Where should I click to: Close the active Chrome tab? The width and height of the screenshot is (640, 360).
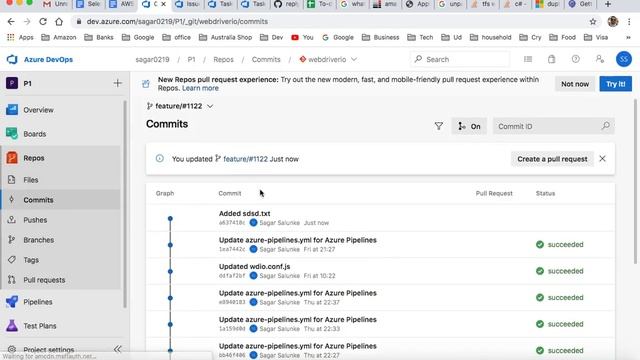[x=164, y=4]
